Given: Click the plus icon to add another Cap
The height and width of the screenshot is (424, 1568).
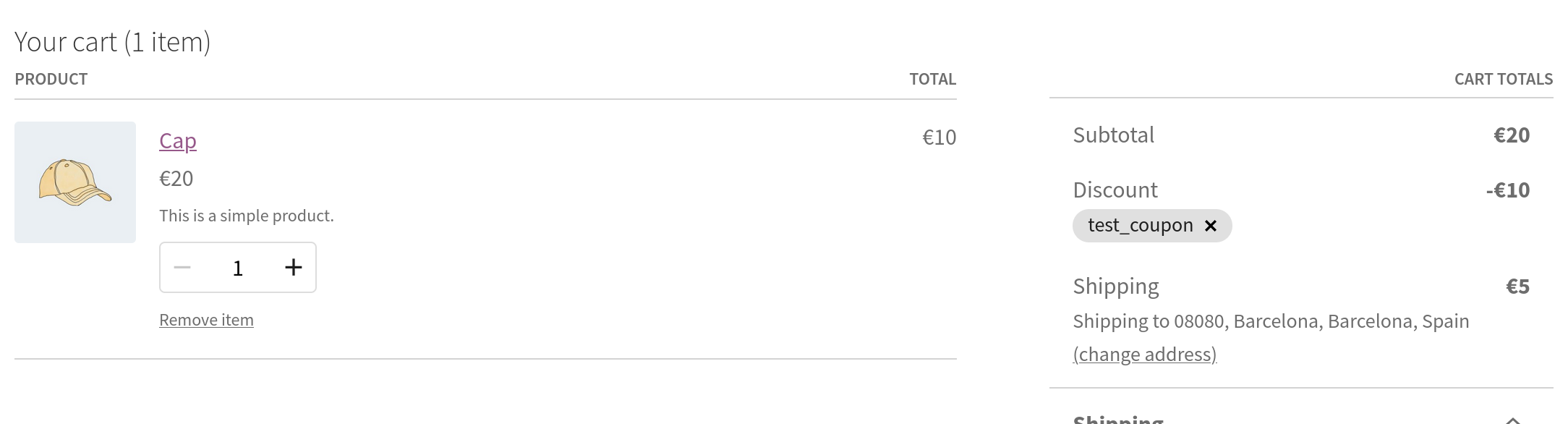Looking at the screenshot, I should [294, 267].
